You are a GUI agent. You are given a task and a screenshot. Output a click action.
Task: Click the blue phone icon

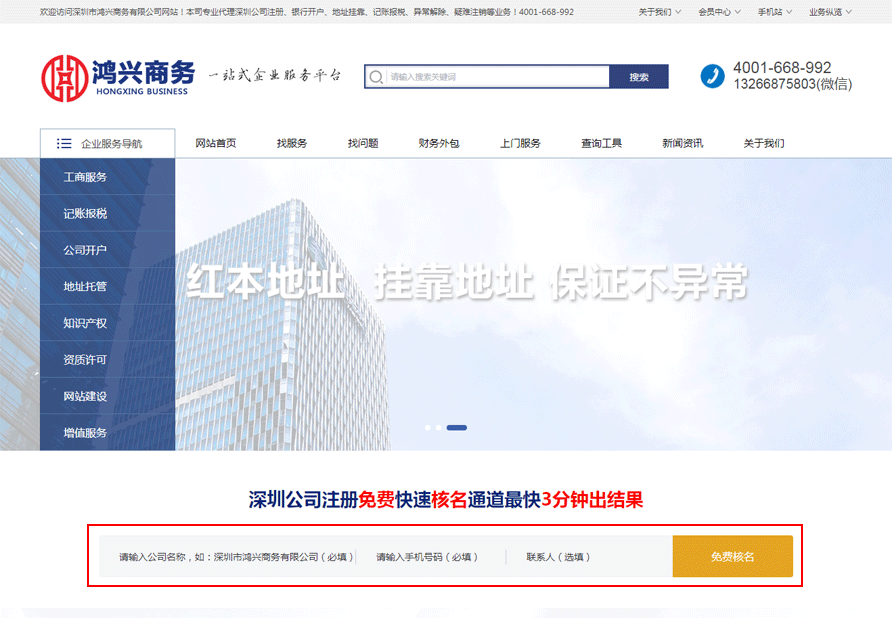coord(712,76)
